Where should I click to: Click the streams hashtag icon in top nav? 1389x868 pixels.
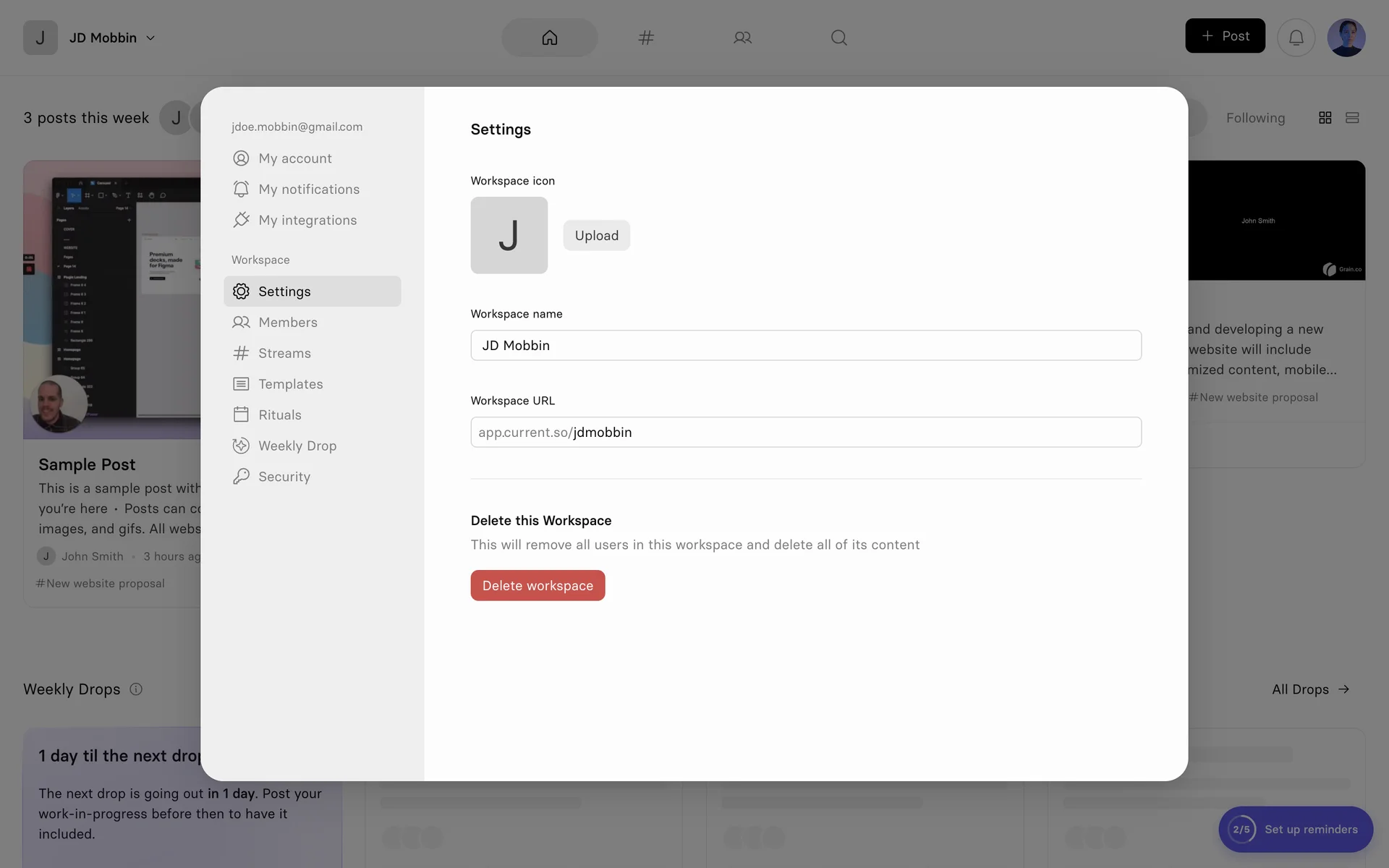tap(646, 38)
